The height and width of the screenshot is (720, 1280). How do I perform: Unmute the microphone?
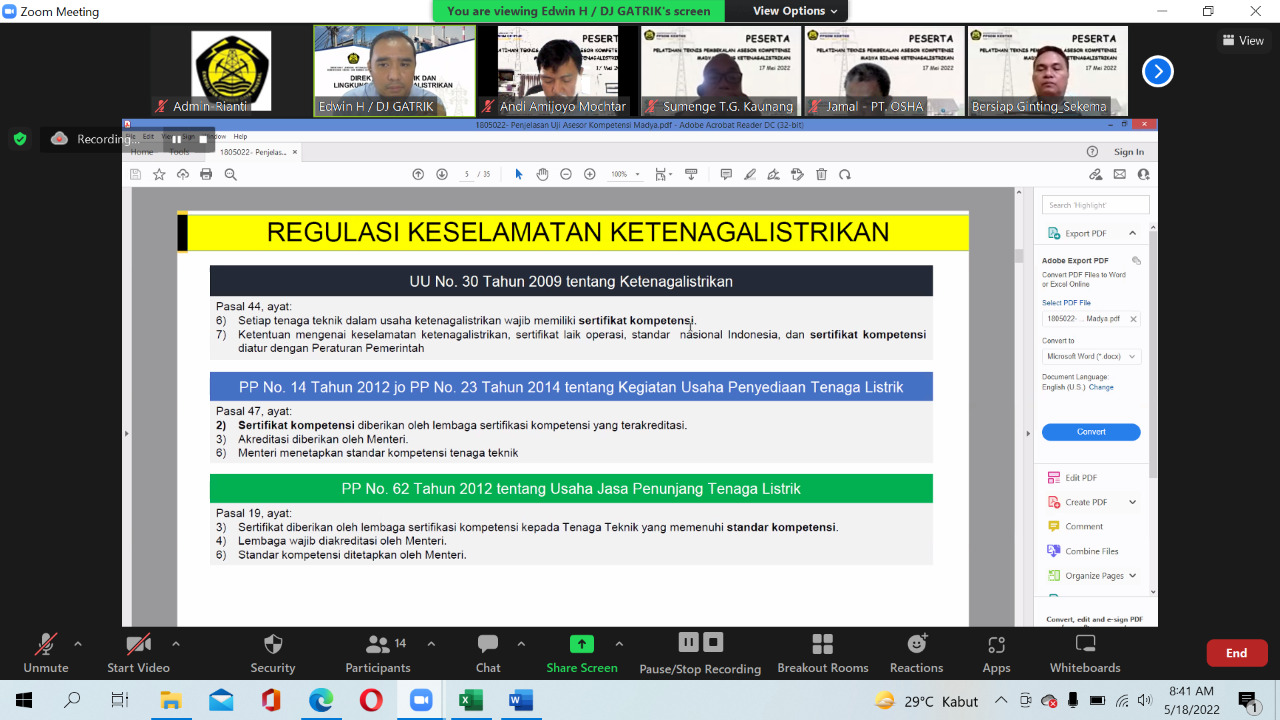46,653
